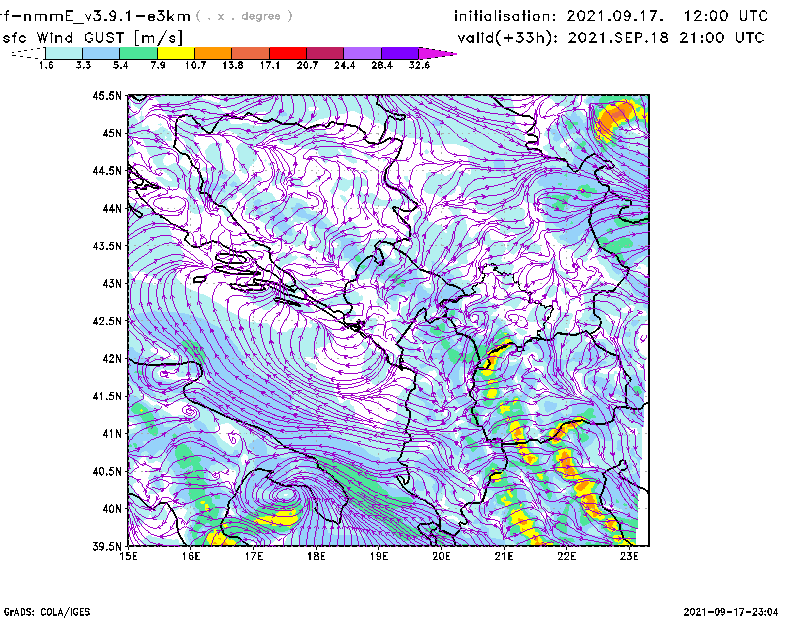This screenshot has width=800, height=618.
Task: Click the legend value 10.7
Action: tap(195, 65)
